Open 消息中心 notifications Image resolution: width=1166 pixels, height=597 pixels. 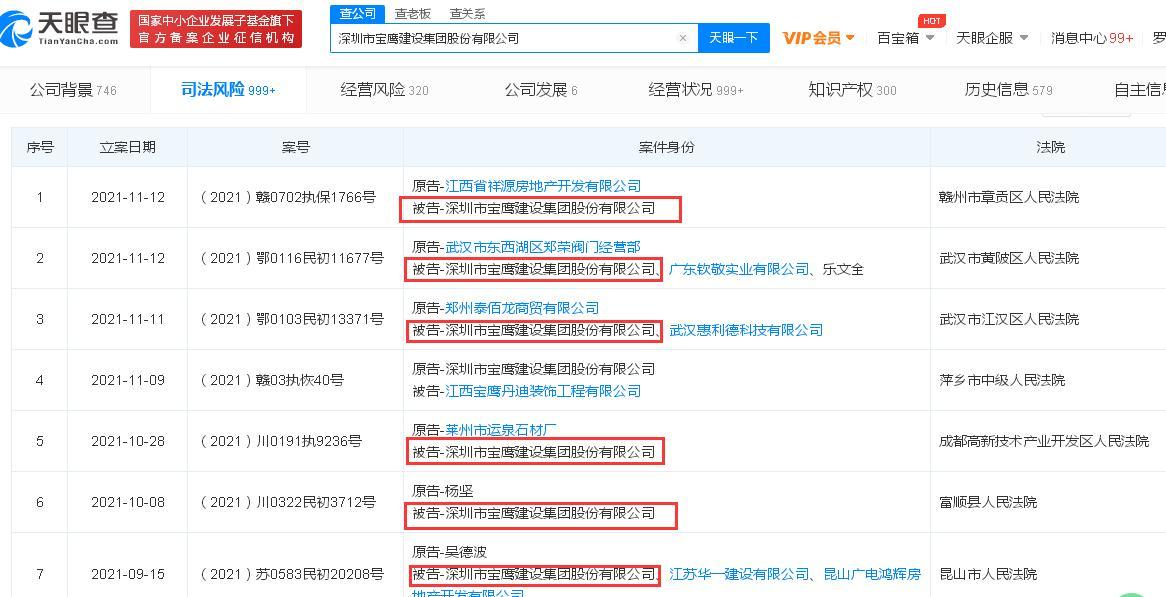tap(1092, 38)
